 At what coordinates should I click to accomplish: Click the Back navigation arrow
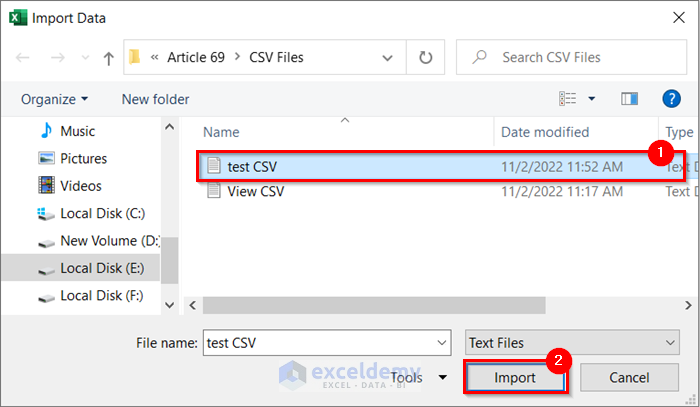(23, 58)
